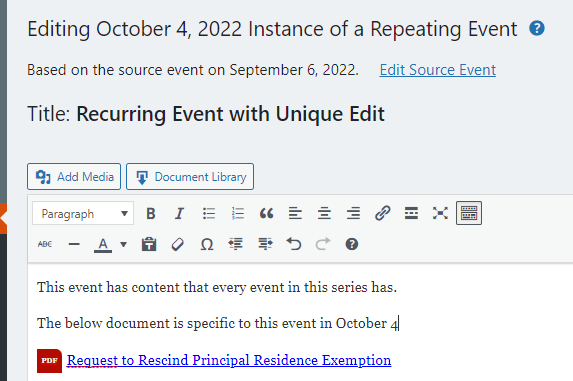The image size is (573, 381).
Task: Open Request to Rescind Principal Residence Exemption link
Action: coord(229,361)
